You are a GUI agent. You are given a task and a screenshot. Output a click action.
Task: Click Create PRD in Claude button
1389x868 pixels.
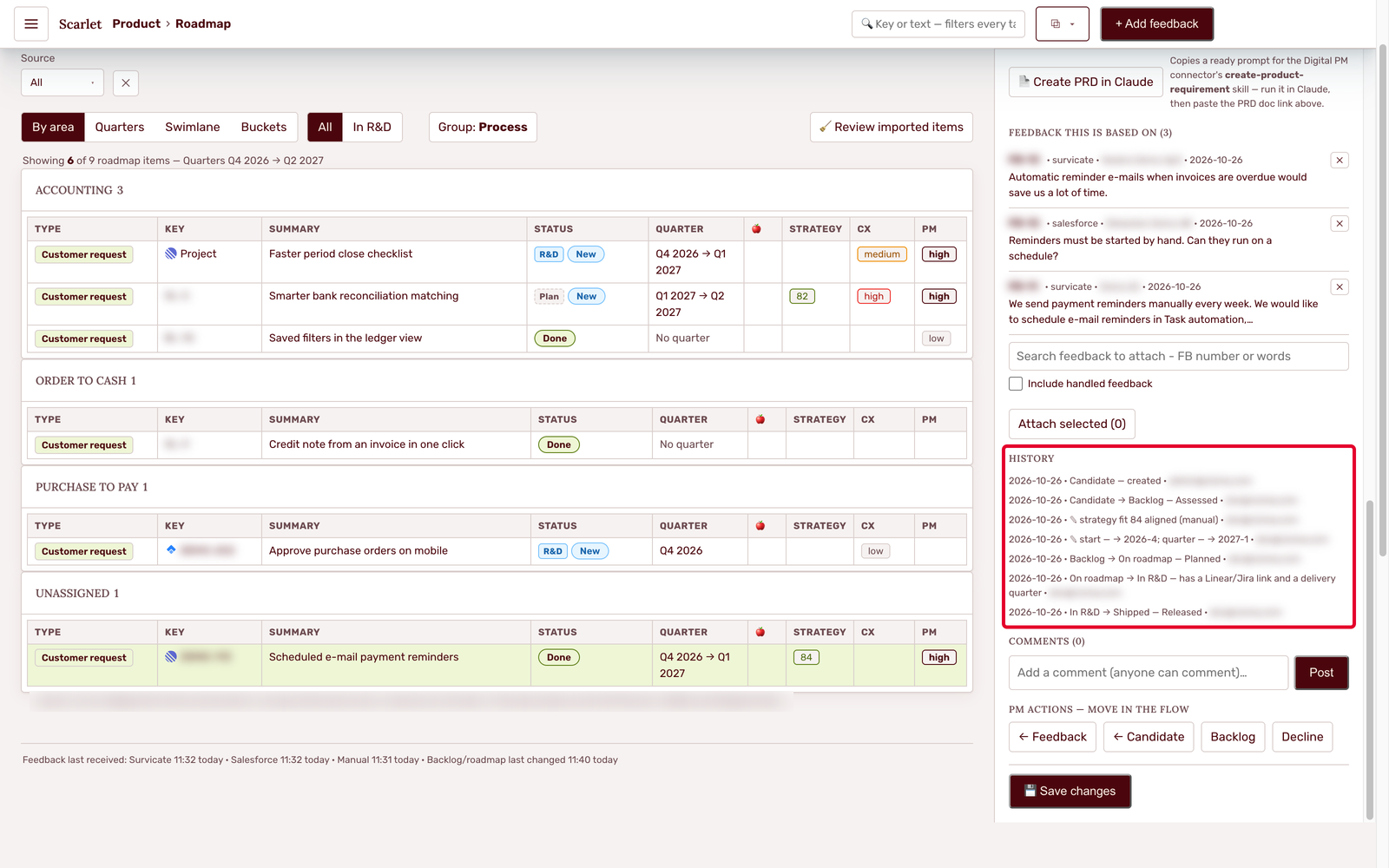tap(1086, 82)
